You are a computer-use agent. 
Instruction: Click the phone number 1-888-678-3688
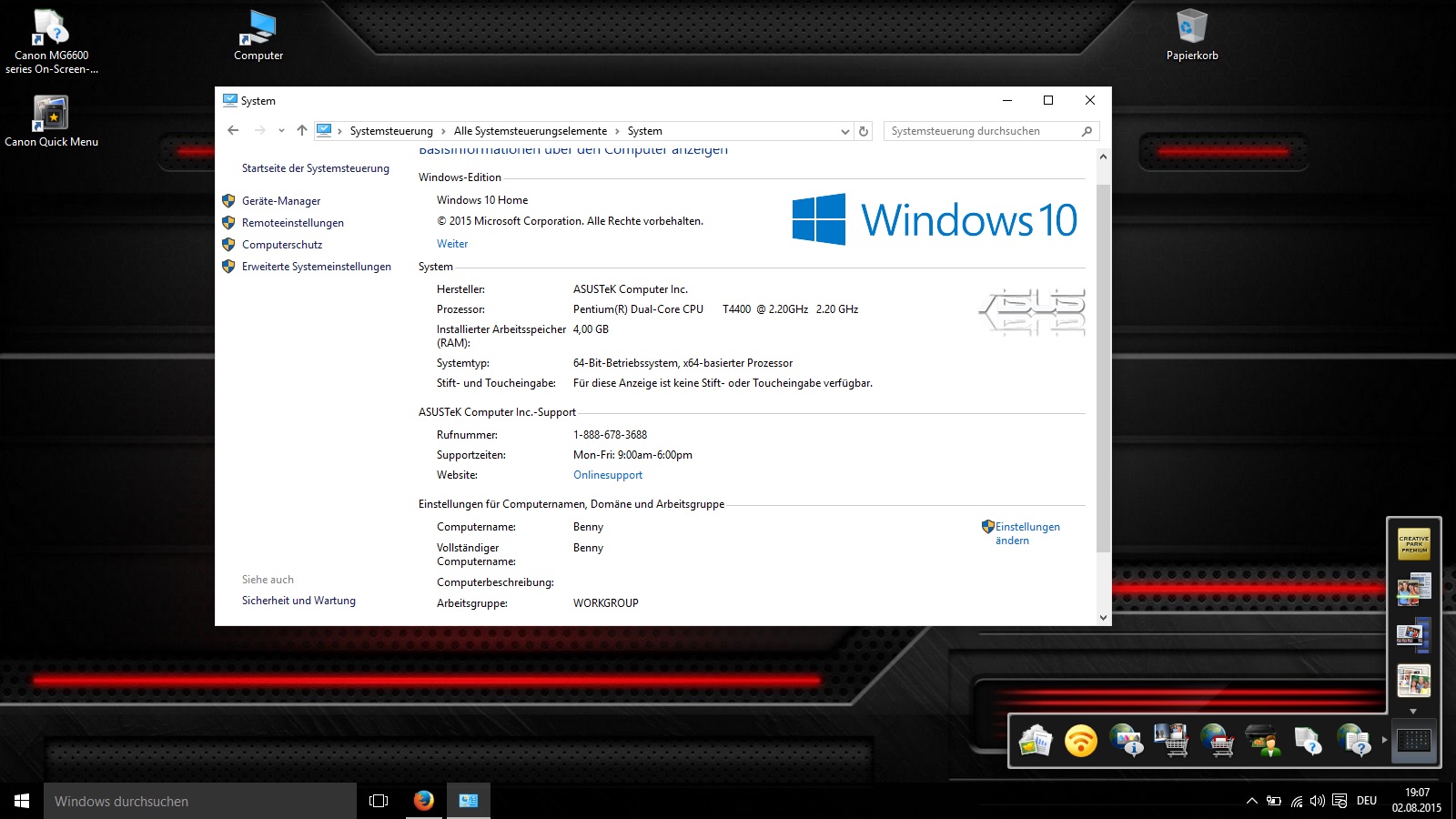tap(610, 435)
